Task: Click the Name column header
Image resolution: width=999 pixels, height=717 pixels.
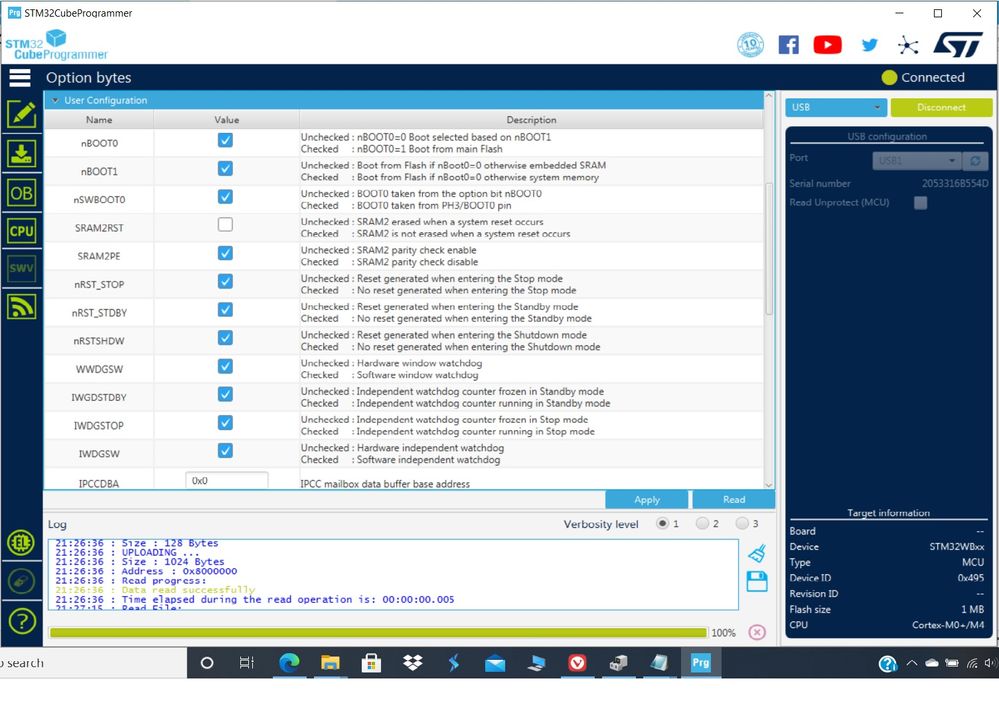Action: pos(99,120)
